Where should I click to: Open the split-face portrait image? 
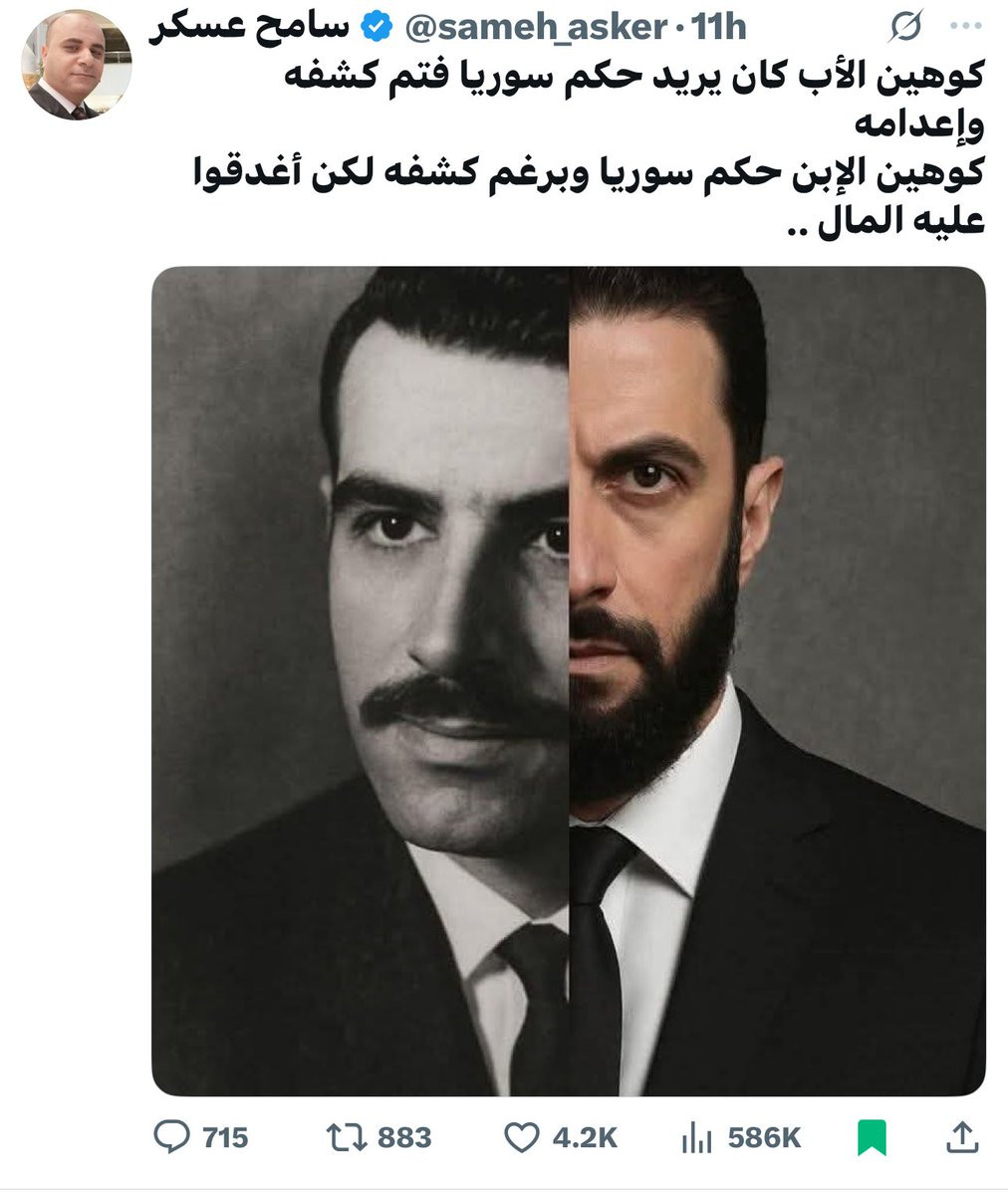(569, 681)
